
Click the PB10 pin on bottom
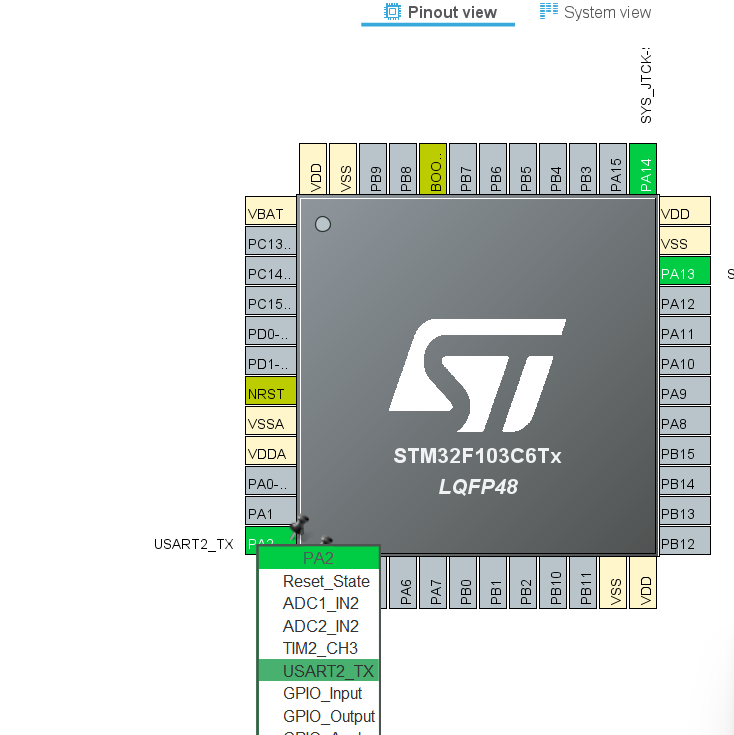553,583
